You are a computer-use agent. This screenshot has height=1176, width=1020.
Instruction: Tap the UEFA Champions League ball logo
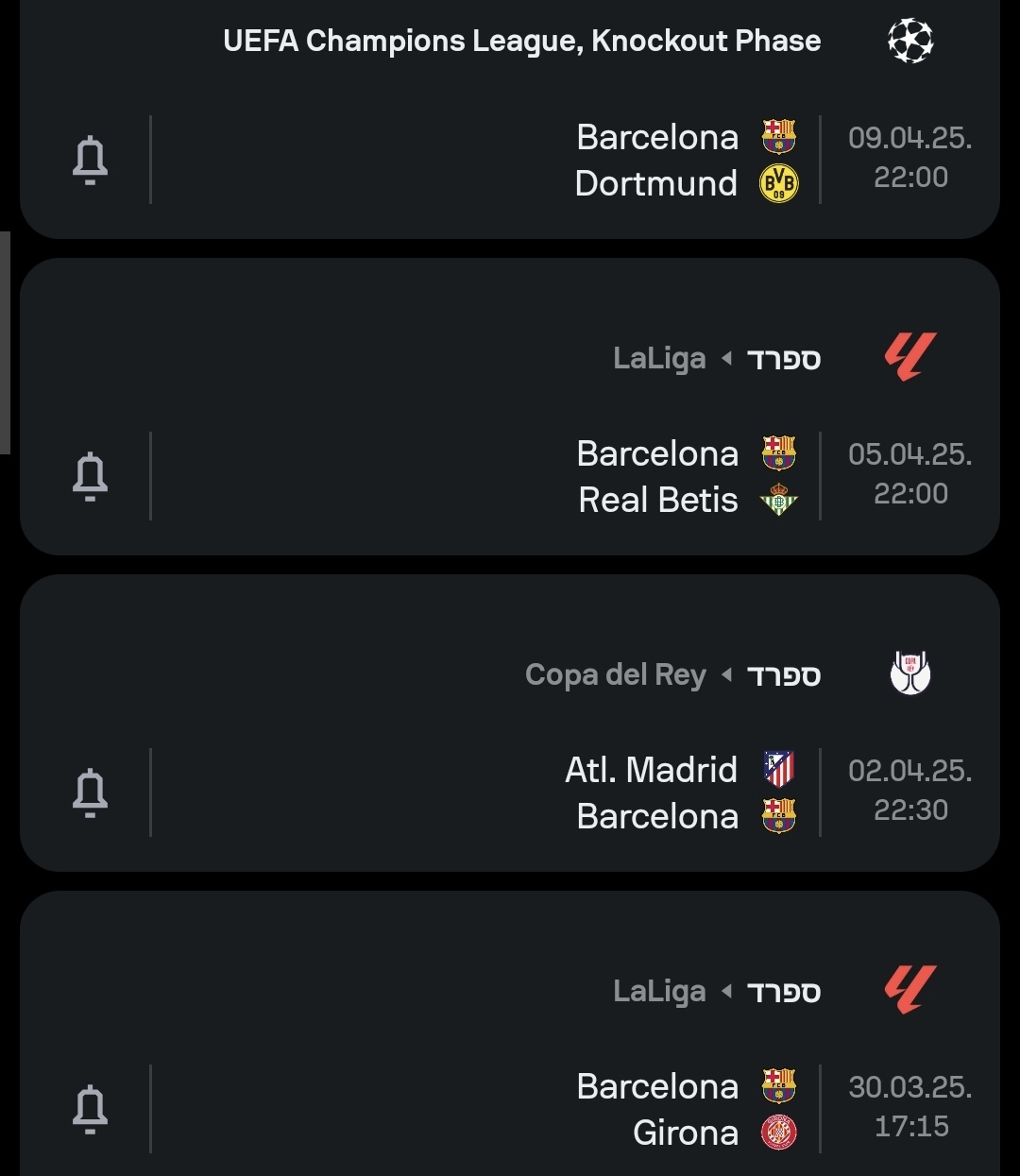[910, 41]
